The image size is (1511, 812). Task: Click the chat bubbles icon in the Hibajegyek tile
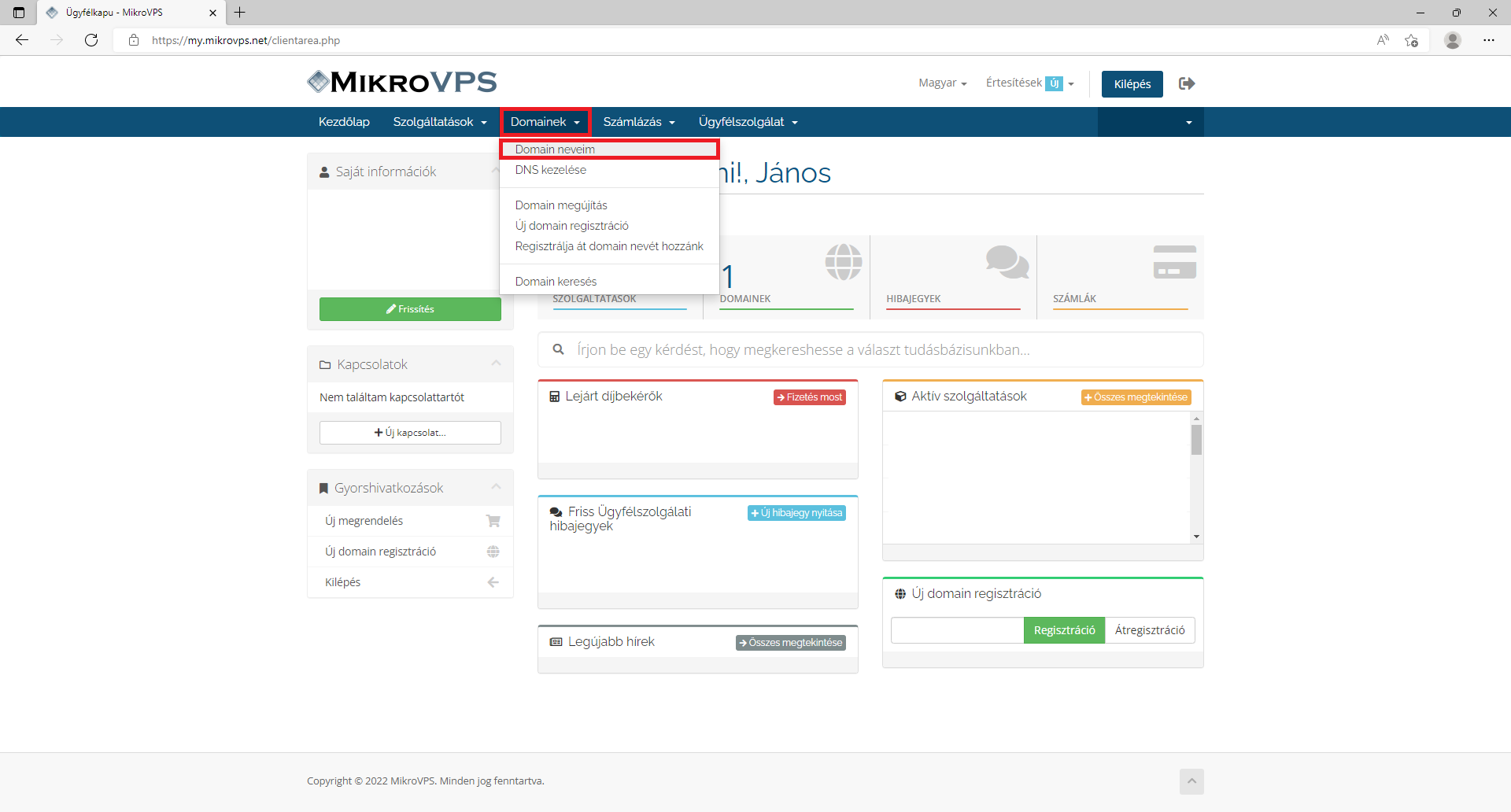tap(1007, 261)
